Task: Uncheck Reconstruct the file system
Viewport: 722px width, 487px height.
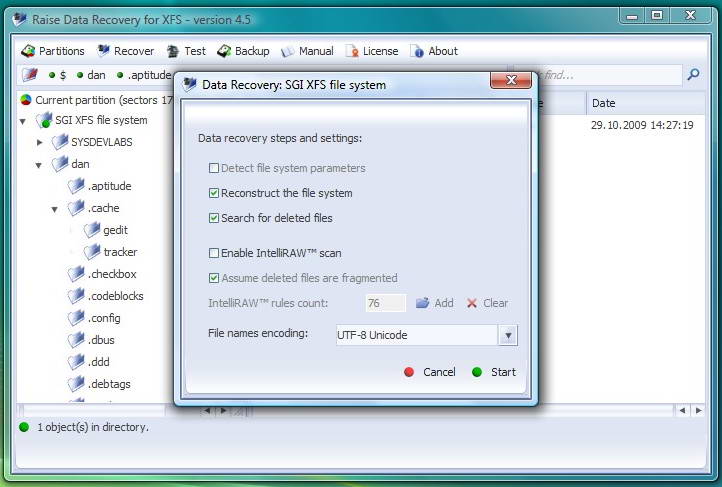Action: coord(214,193)
